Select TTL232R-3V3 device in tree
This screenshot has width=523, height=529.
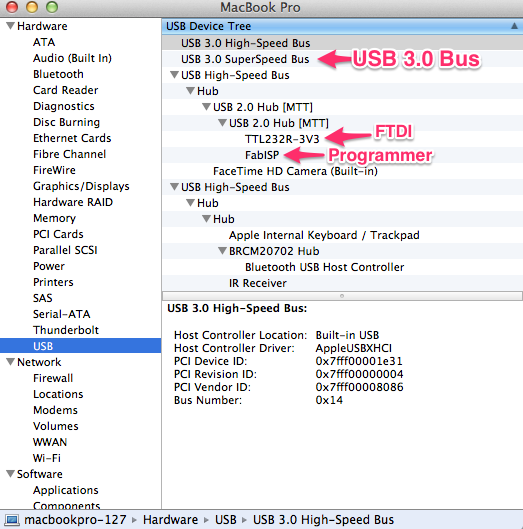tap(282, 139)
